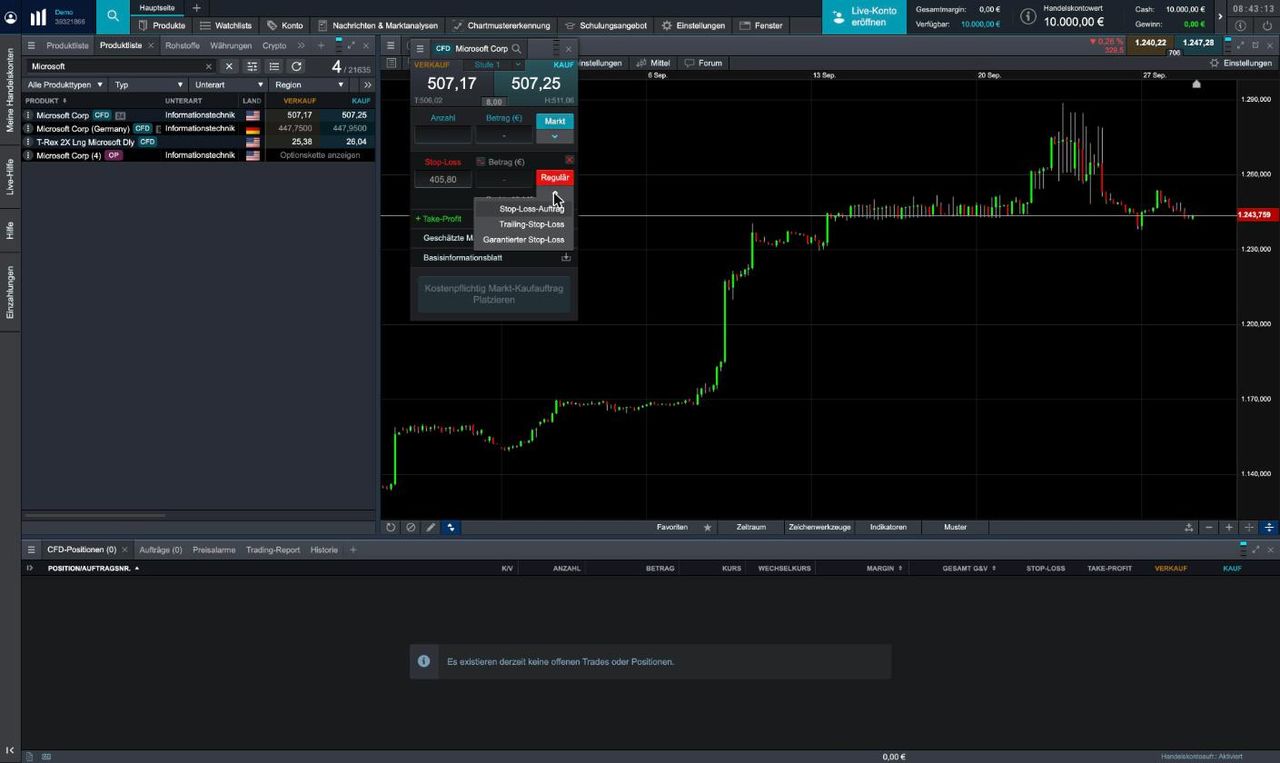The width and height of the screenshot is (1280, 763).
Task: Remove the Stop-Loss with red X
Action: 569,160
